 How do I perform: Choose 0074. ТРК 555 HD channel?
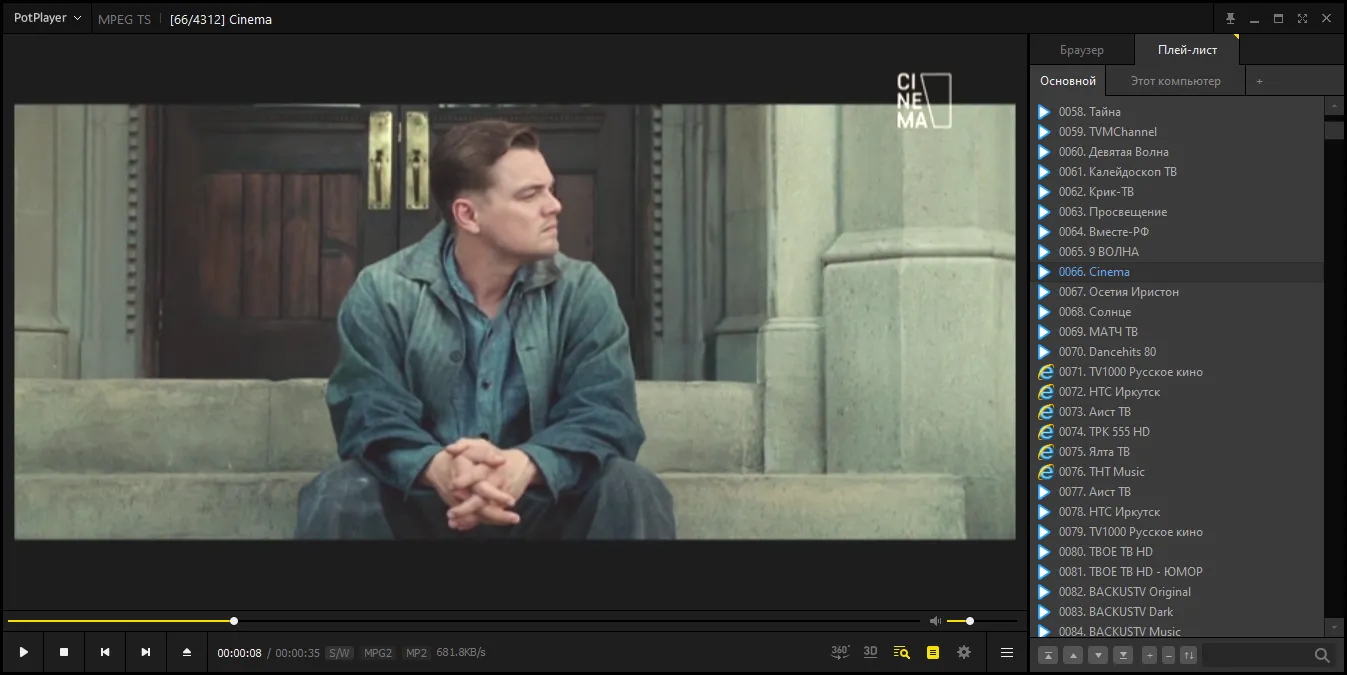tap(1176, 432)
